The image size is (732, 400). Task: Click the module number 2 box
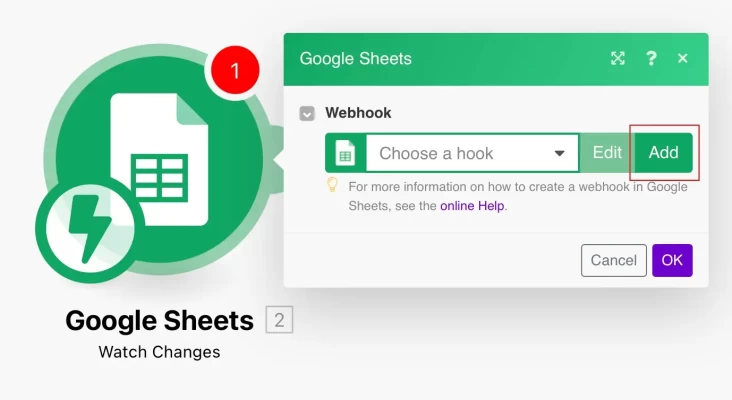[279, 320]
